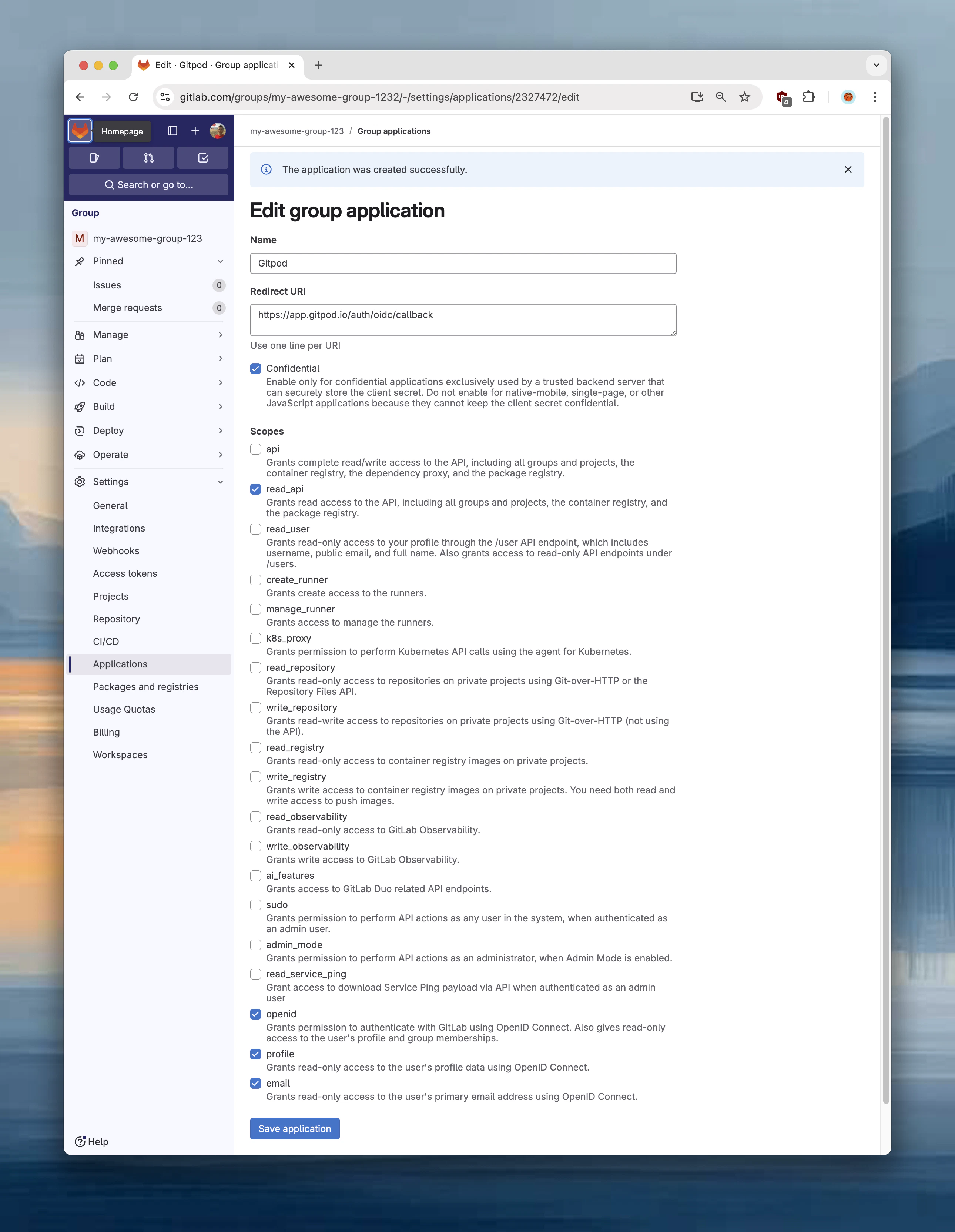The image size is (955, 1232).
Task: Open the browser zoom magnifier icon
Action: click(721, 97)
